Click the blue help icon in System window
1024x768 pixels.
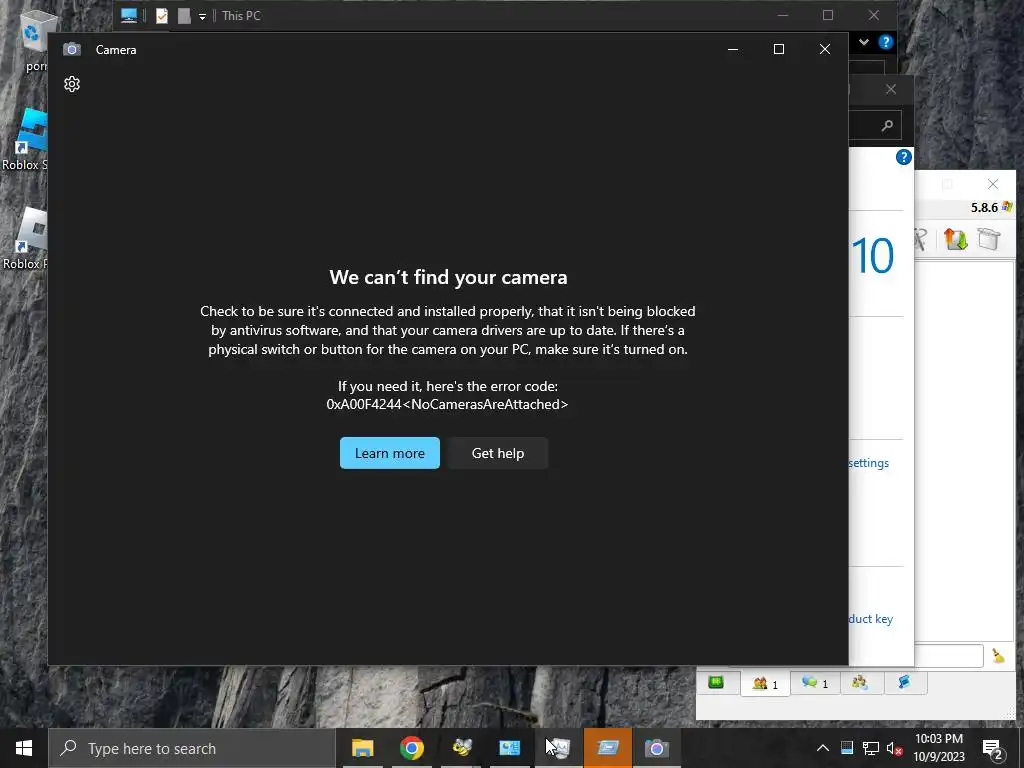point(904,157)
